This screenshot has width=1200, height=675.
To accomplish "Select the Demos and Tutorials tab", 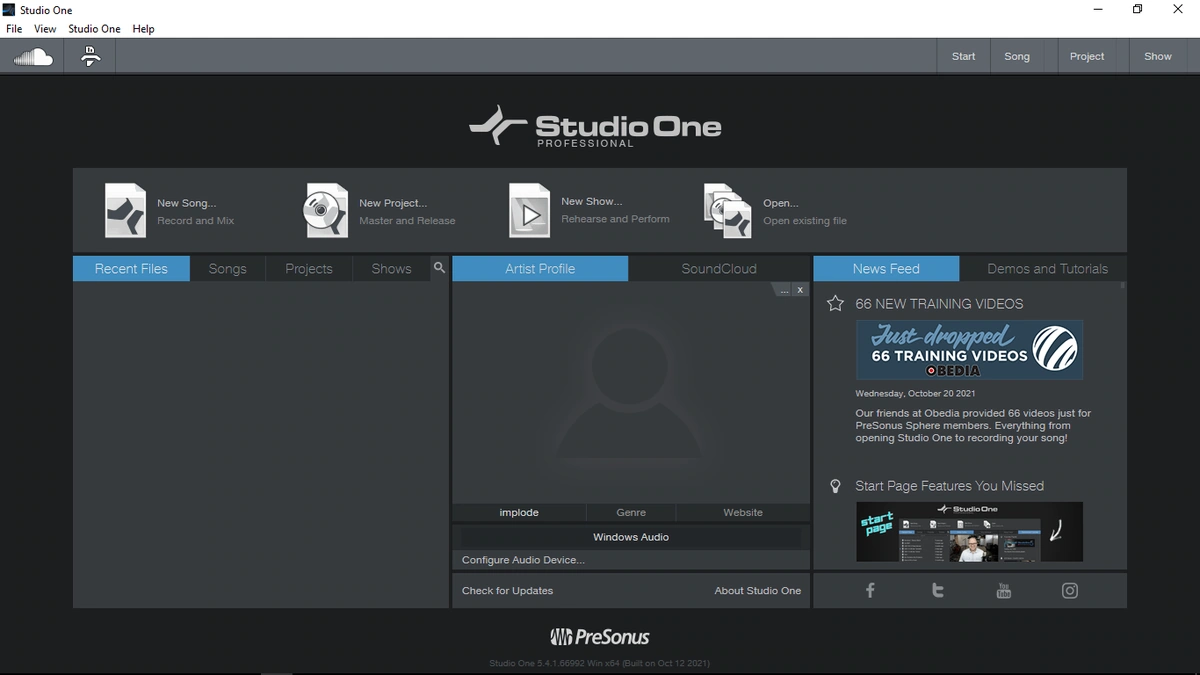I will click(x=1047, y=268).
